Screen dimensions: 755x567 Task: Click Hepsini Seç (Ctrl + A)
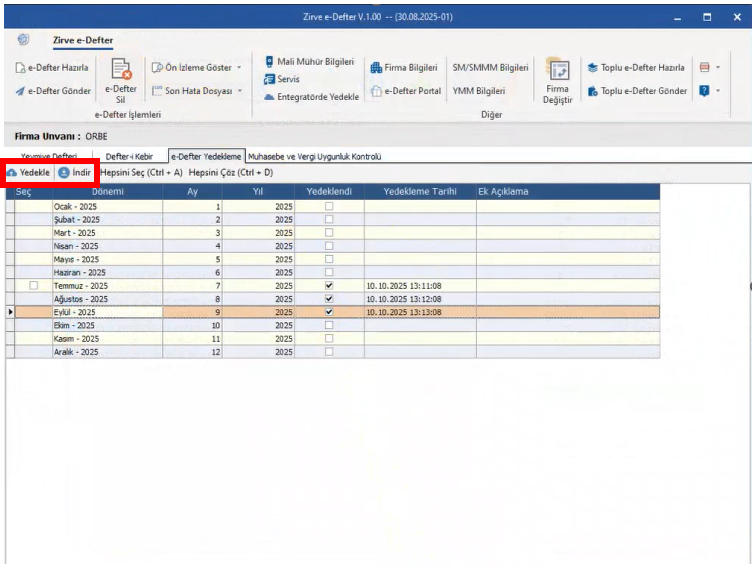pos(141,172)
